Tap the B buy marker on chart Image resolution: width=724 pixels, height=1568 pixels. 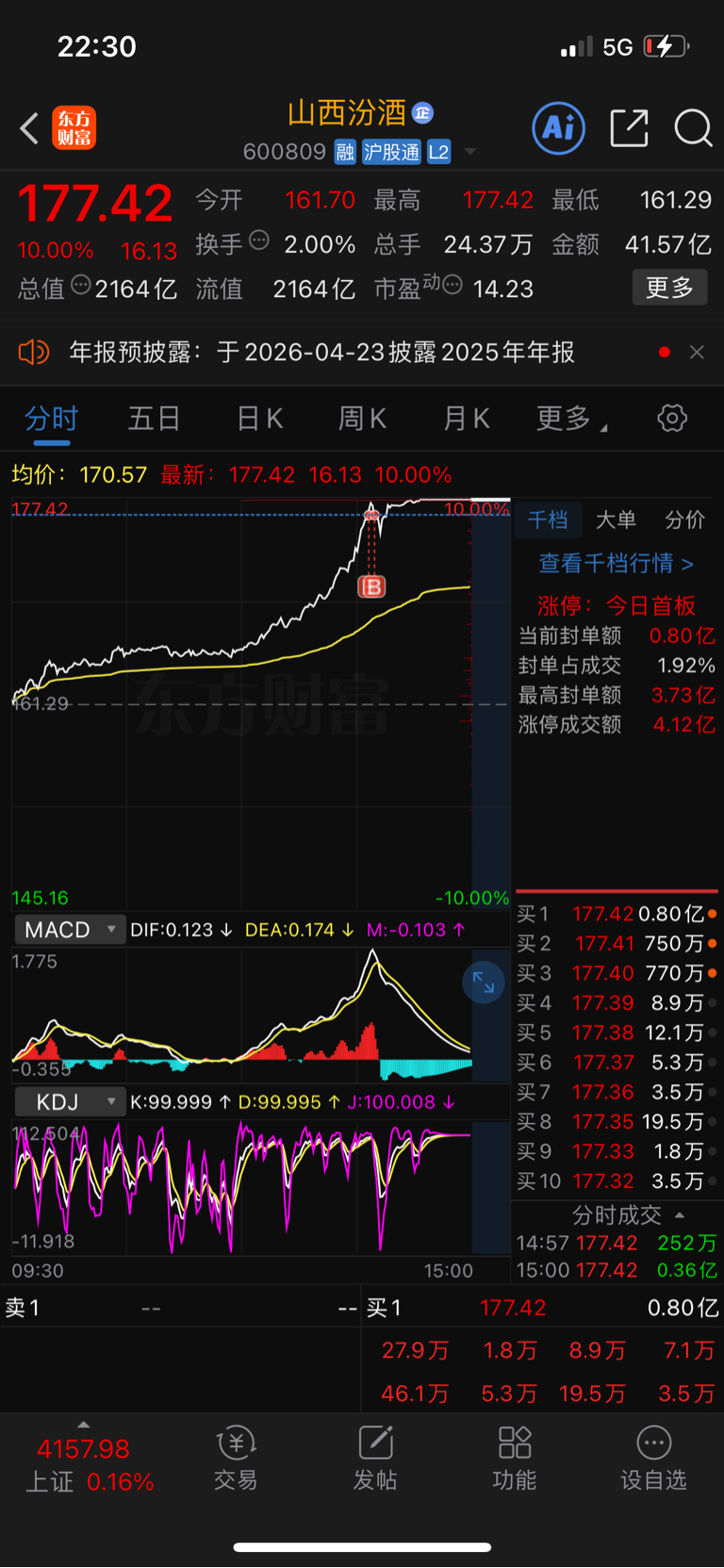(372, 586)
